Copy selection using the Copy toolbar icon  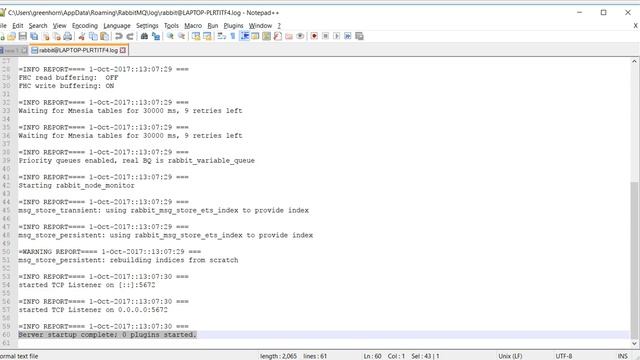[93, 36]
